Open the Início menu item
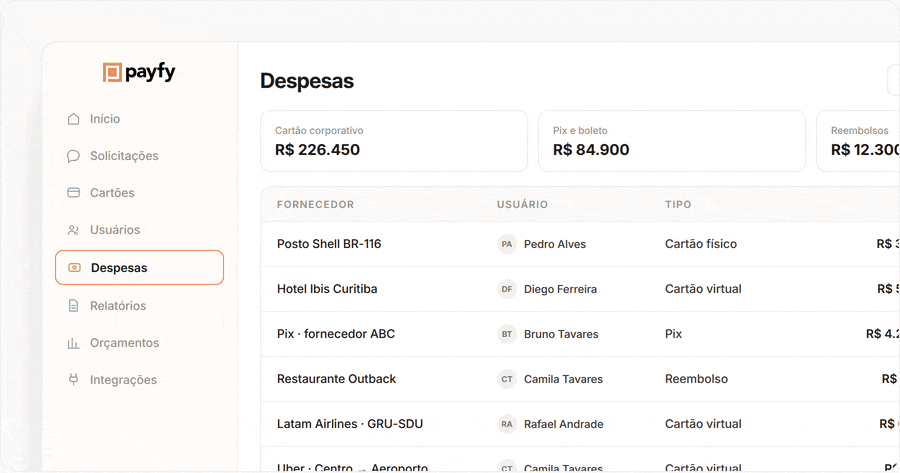Image resolution: width=900 pixels, height=473 pixels. [139, 119]
